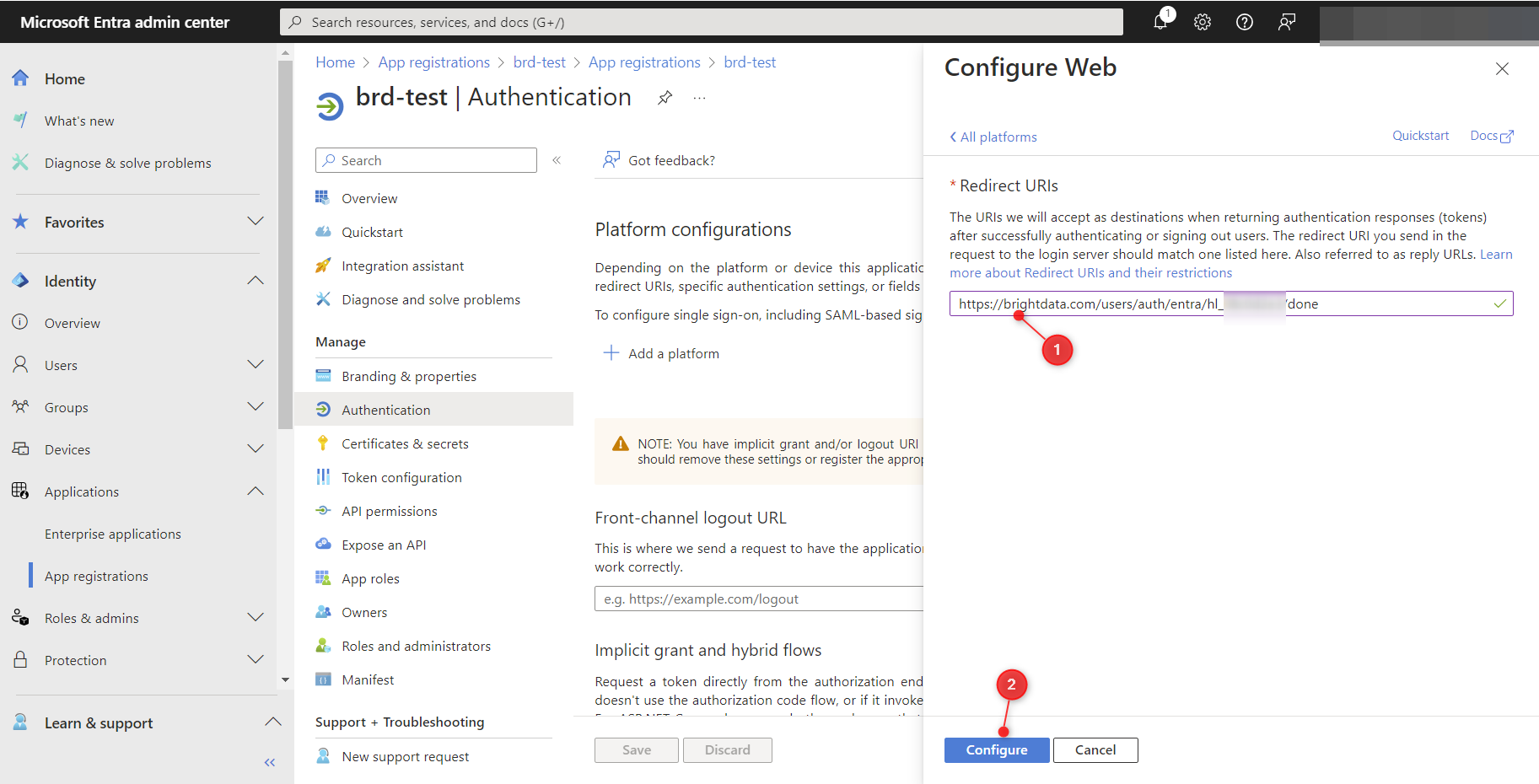Close the Configure Web panel
The image size is (1539, 784).
[x=1502, y=69]
